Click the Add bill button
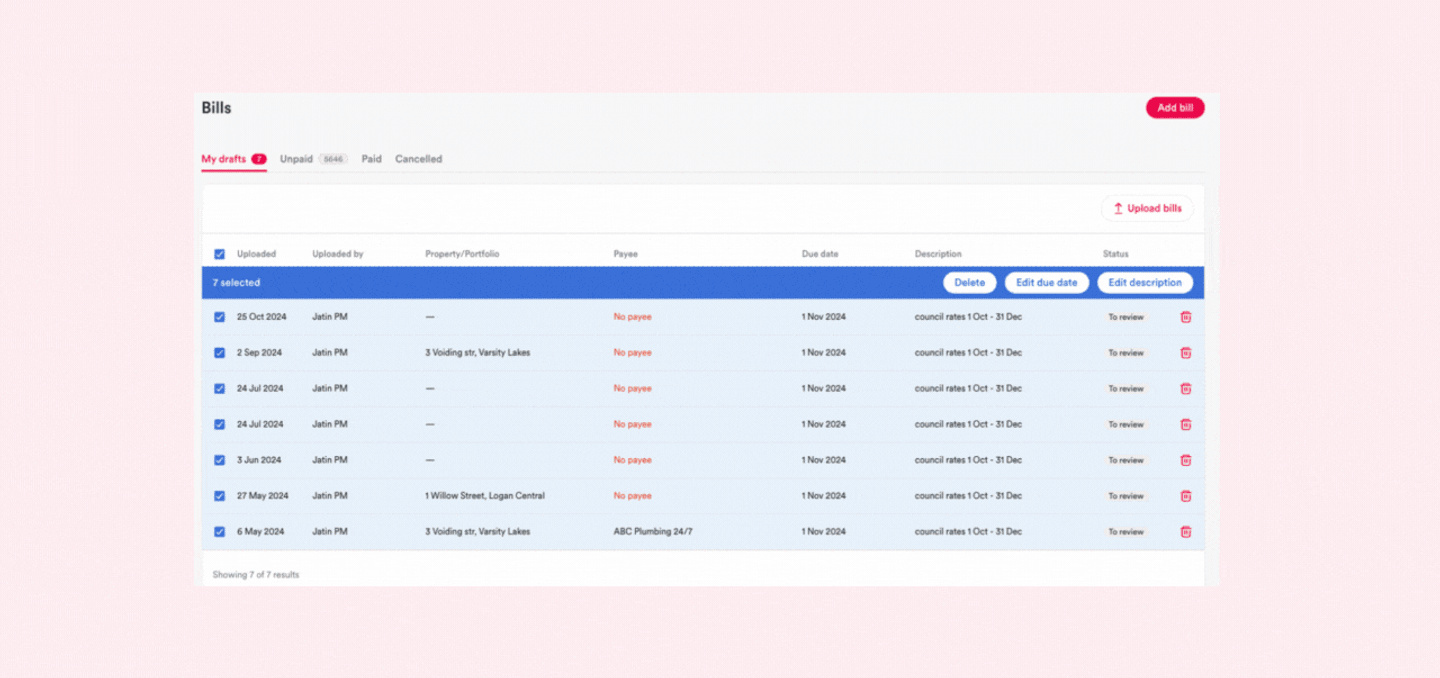Viewport: 1440px width, 678px height. (1175, 108)
